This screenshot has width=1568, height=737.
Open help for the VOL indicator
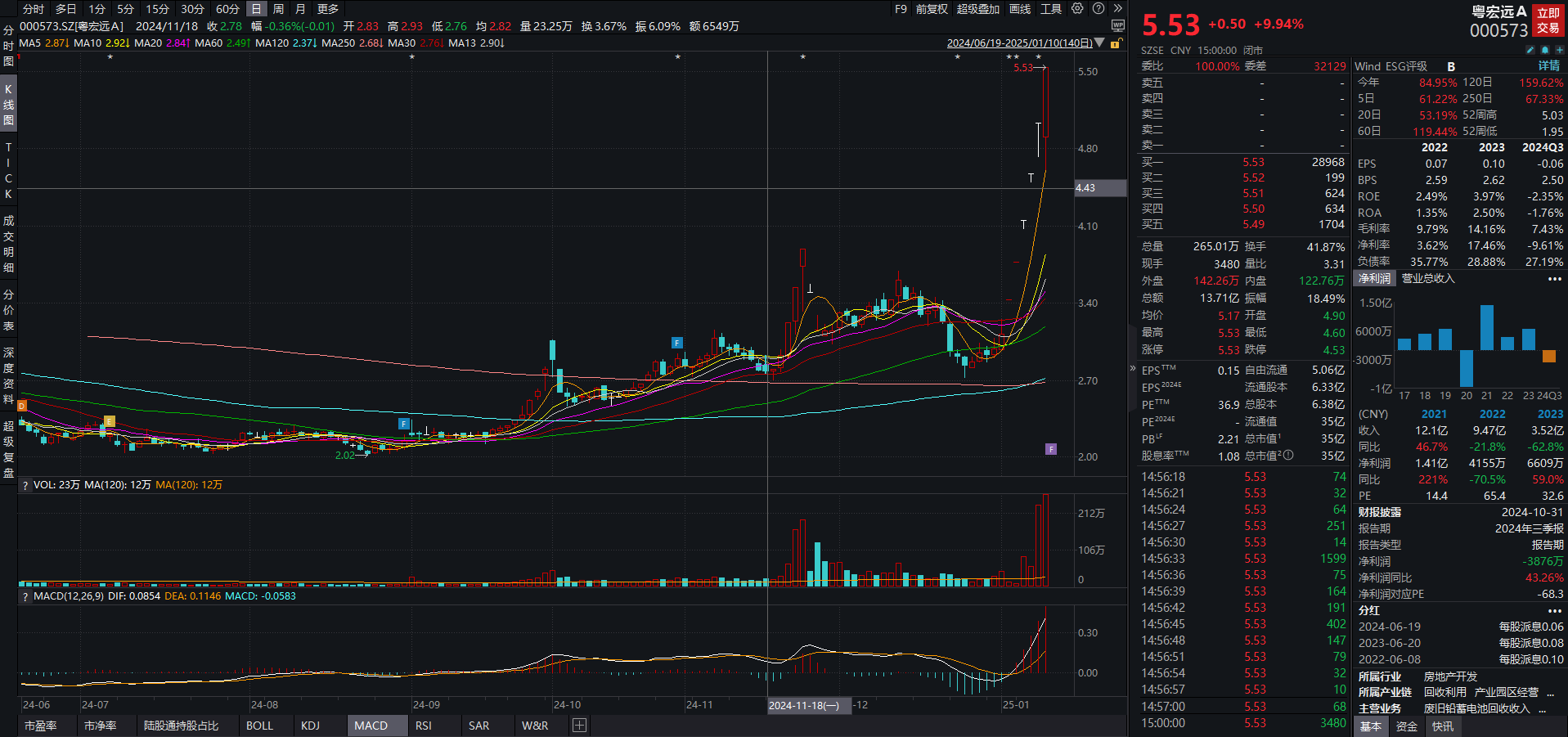pos(25,485)
